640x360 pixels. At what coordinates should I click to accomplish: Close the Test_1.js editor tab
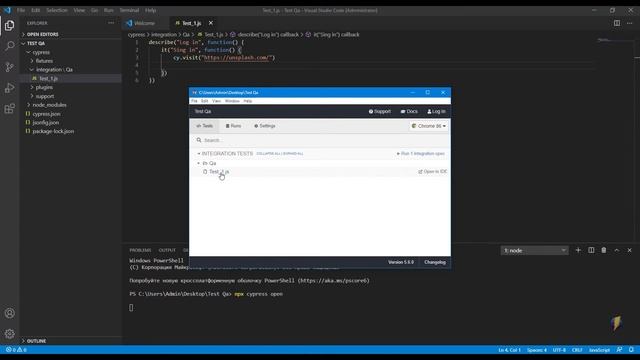point(211,23)
